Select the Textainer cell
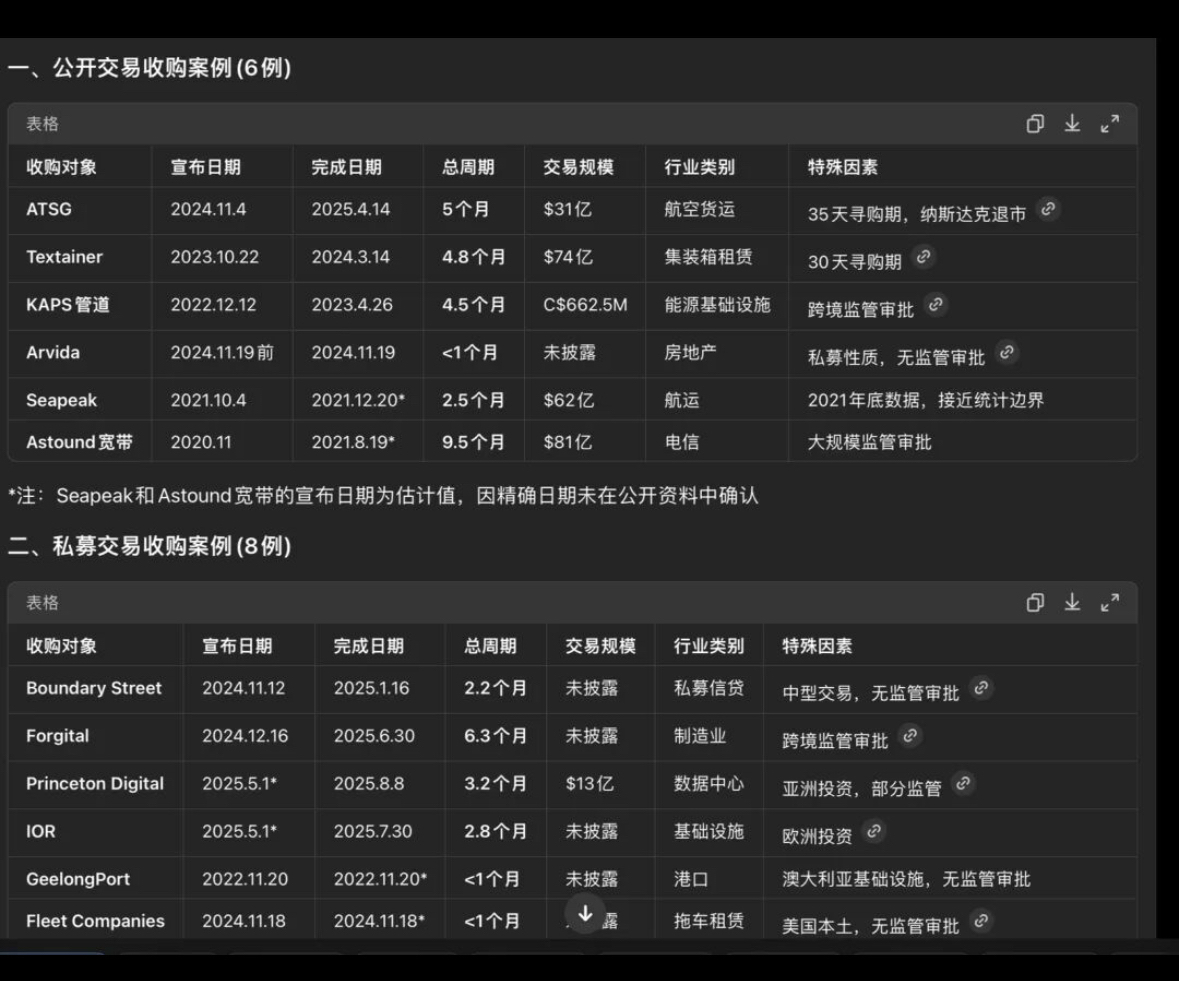 coord(65,257)
